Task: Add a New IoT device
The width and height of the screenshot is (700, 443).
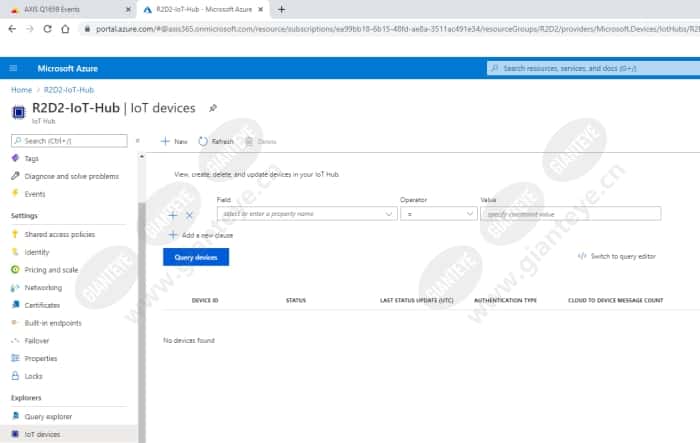Action: click(x=174, y=142)
